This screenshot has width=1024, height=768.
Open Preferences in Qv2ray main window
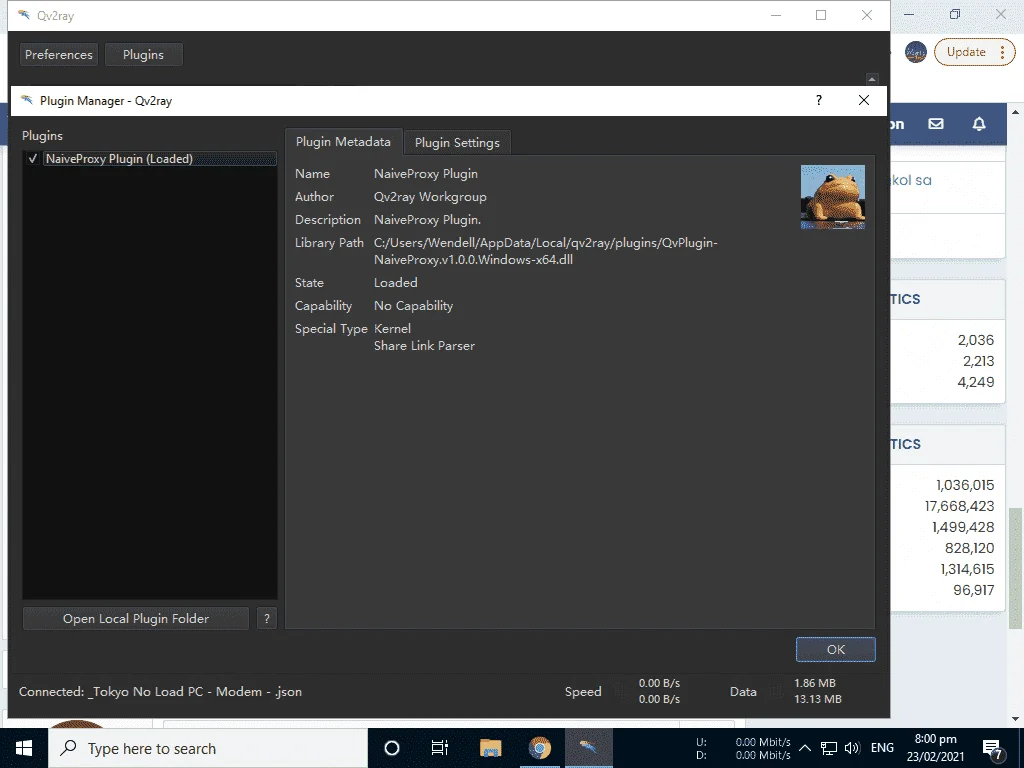pyautogui.click(x=59, y=55)
